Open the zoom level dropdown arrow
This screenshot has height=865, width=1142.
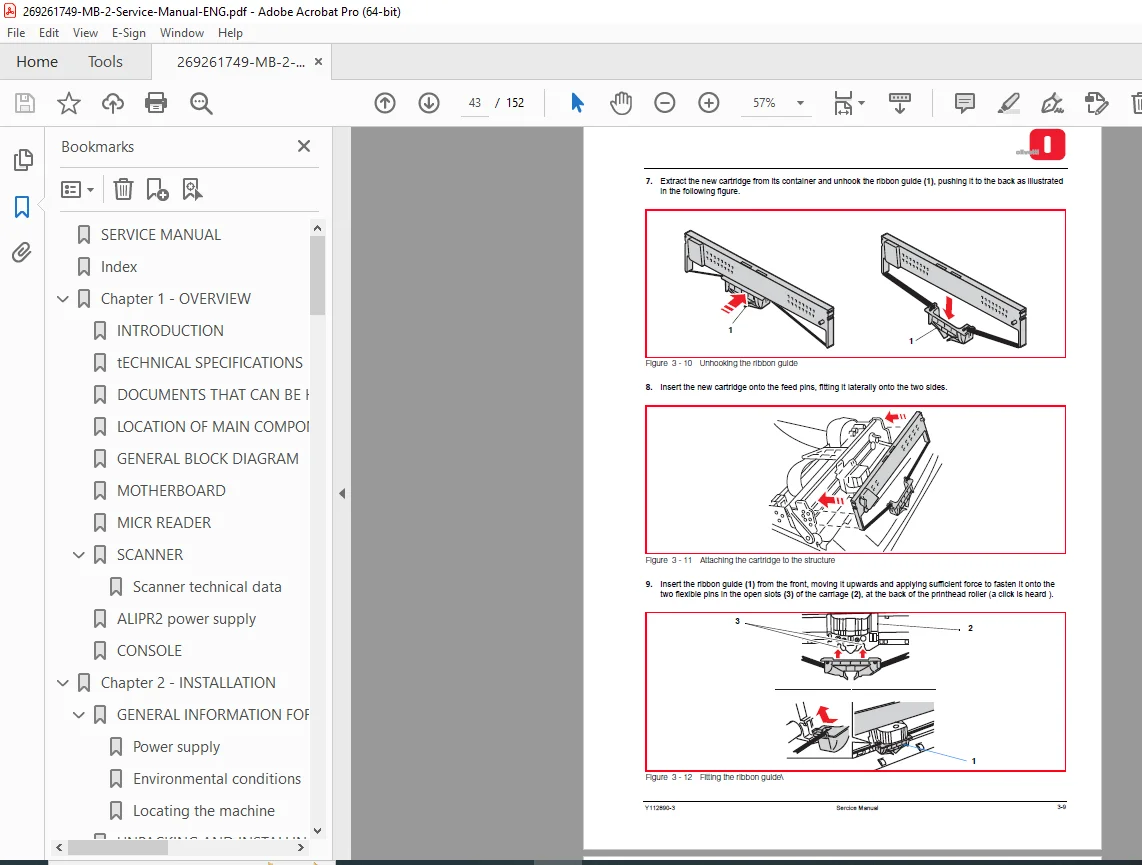pos(800,103)
